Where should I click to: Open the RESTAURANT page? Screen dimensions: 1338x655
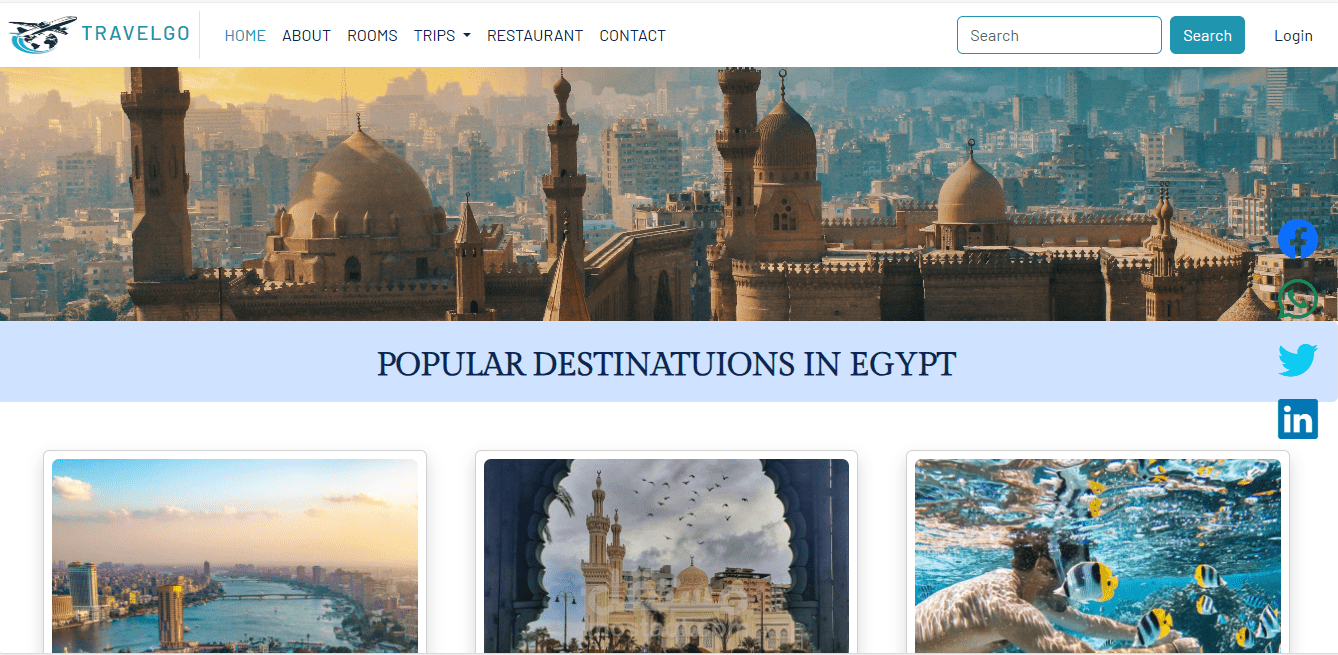(x=535, y=35)
